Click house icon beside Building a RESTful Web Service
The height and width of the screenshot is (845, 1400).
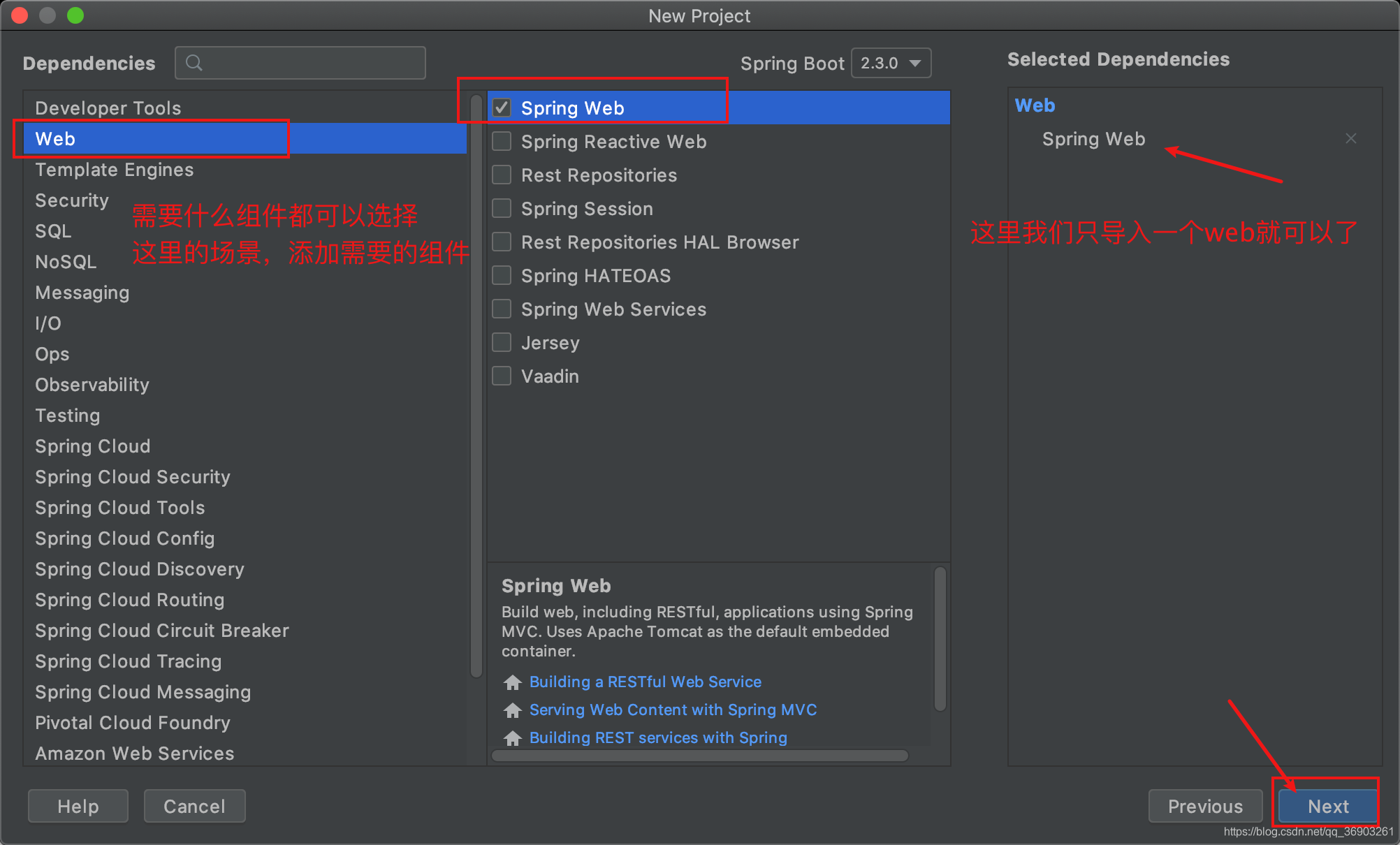[513, 682]
